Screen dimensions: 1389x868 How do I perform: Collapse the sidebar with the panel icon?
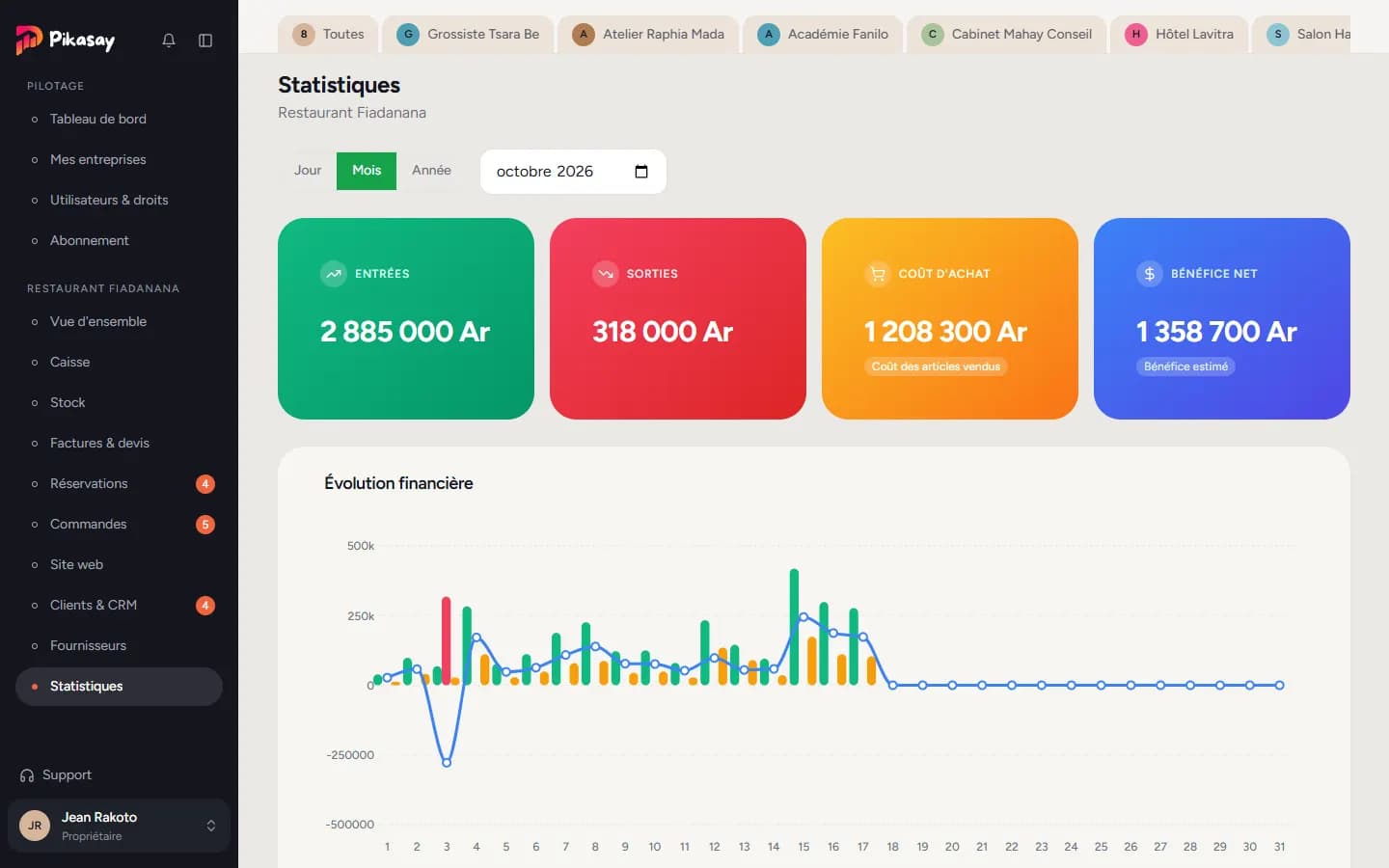click(x=205, y=41)
